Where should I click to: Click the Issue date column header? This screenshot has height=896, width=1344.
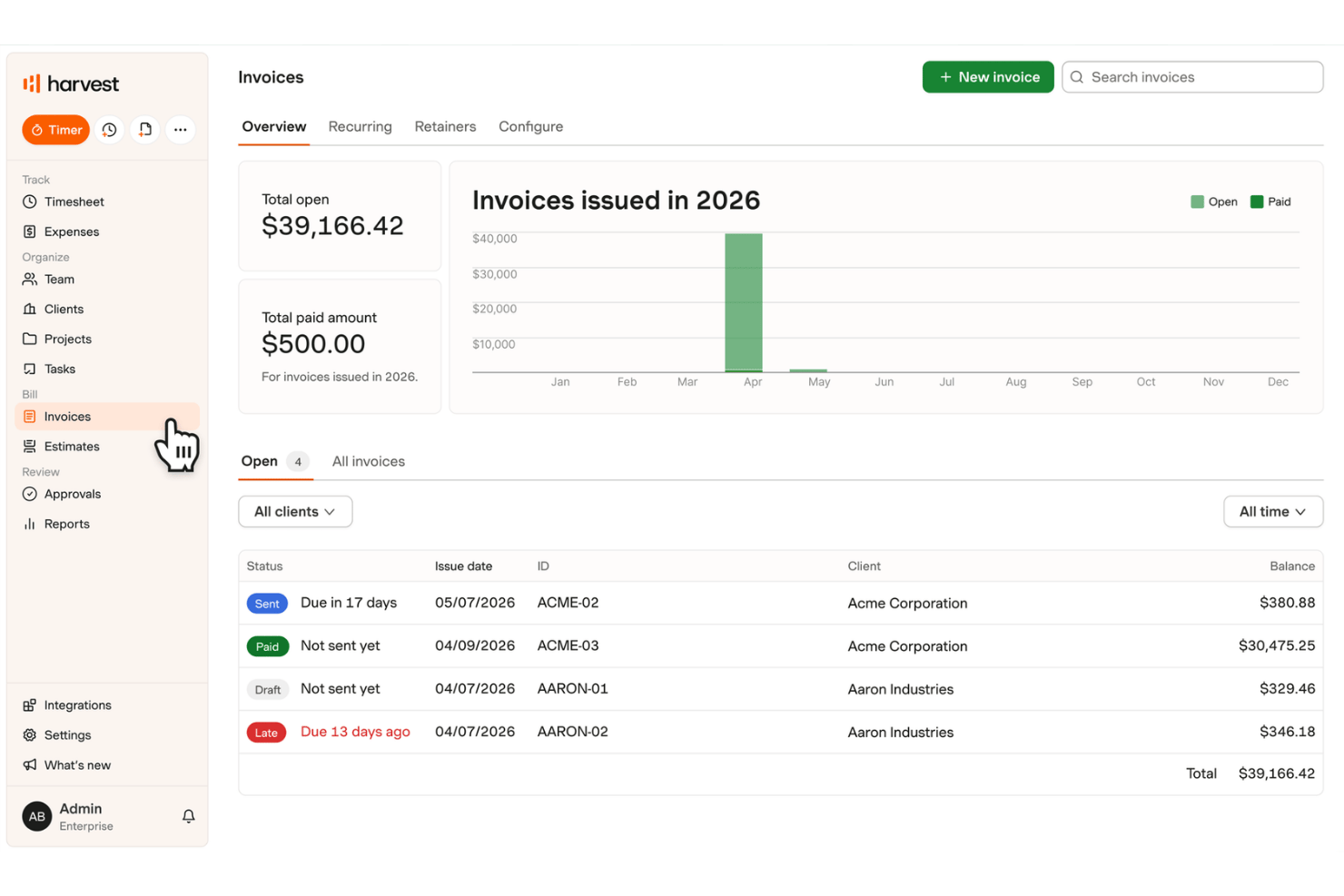pos(463,566)
